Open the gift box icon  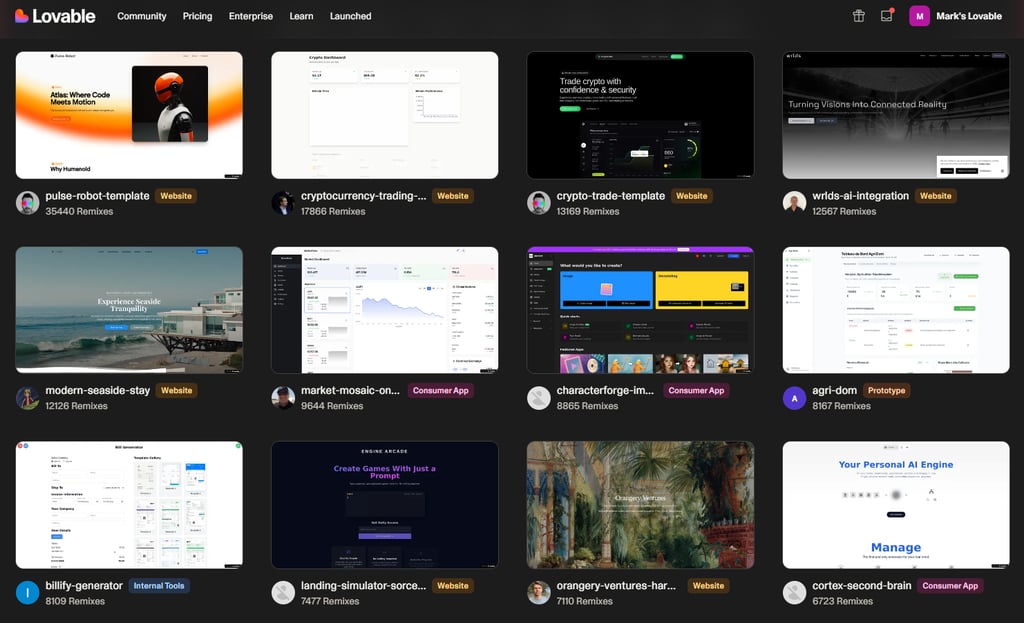coord(858,16)
